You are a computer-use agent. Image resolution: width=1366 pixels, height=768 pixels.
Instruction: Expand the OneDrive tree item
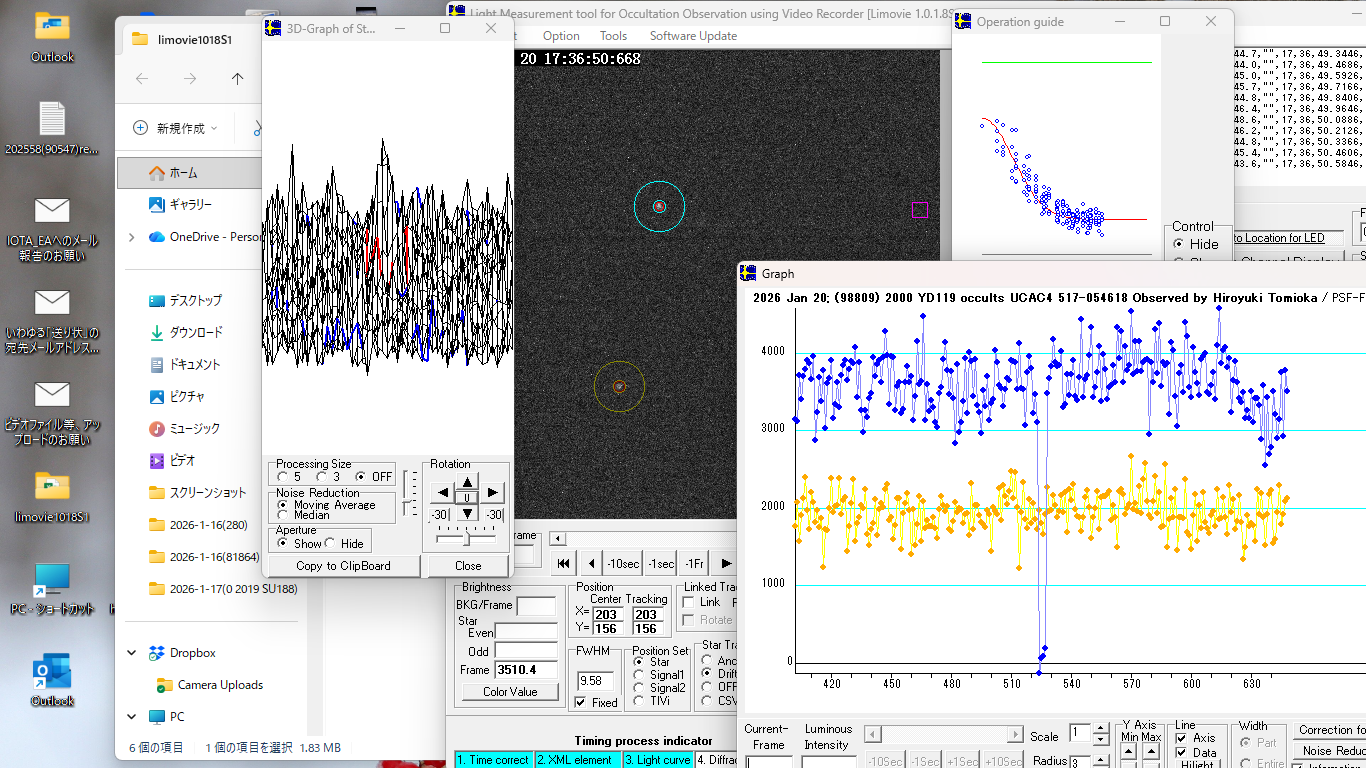tap(132, 237)
